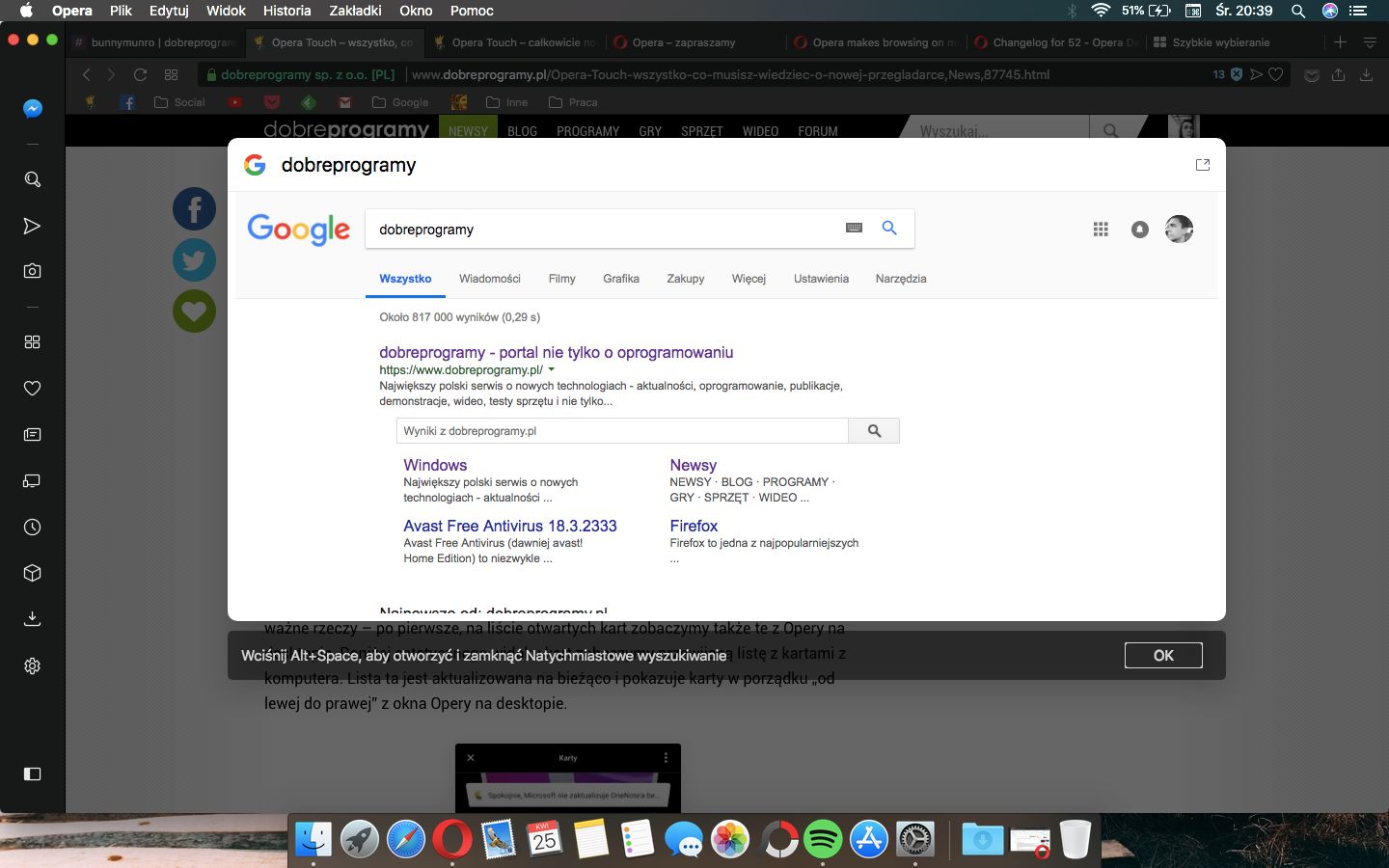The width and height of the screenshot is (1389, 868).
Task: Open personal news icon in sidebar
Action: [x=32, y=435]
